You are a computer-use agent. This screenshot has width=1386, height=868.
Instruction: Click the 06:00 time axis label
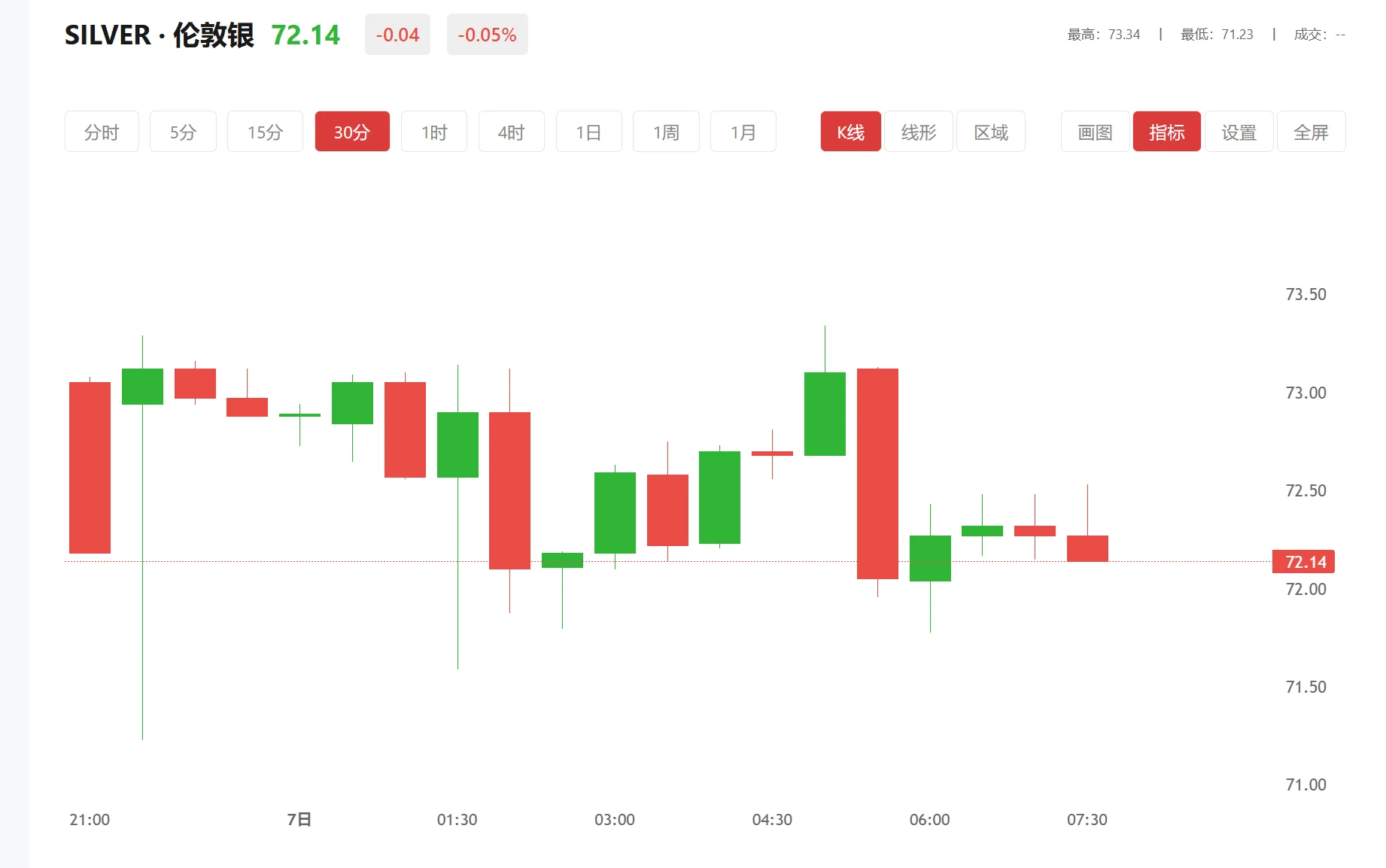[x=929, y=819]
